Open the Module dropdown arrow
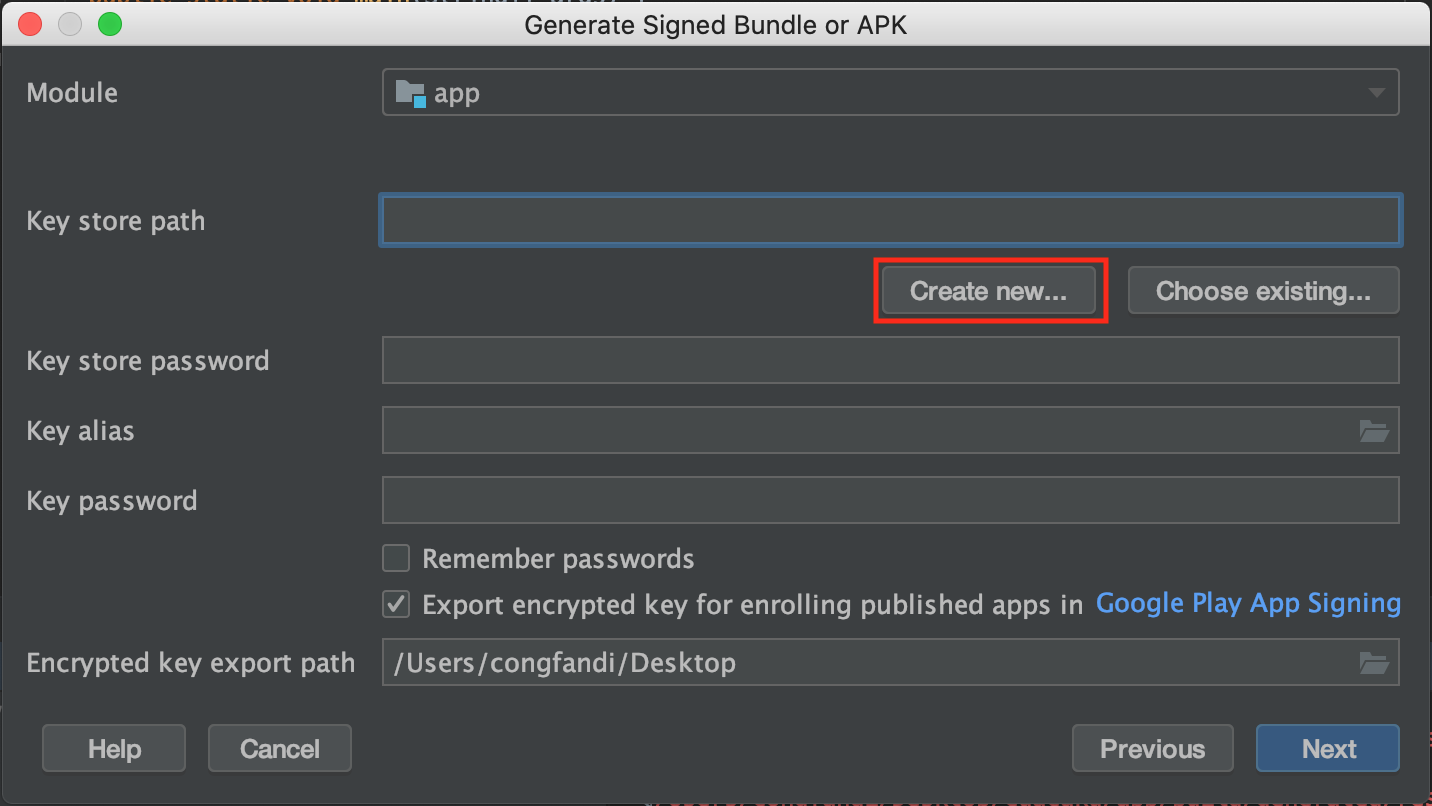Screen dimensions: 1432x806 [1376, 93]
